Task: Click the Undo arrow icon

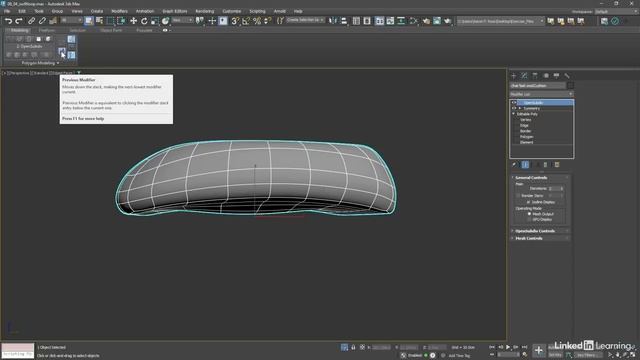Action: coord(8,21)
